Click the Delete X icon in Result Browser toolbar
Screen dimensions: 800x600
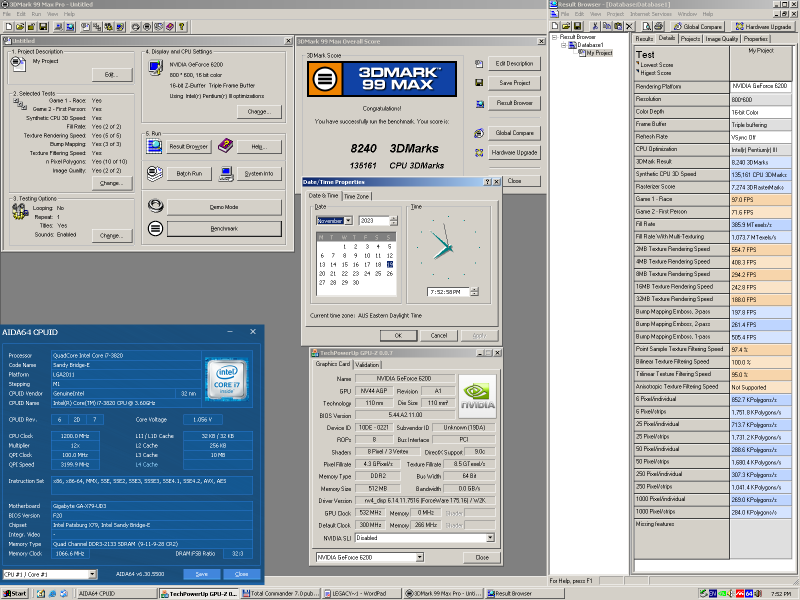pyautogui.click(x=629, y=26)
